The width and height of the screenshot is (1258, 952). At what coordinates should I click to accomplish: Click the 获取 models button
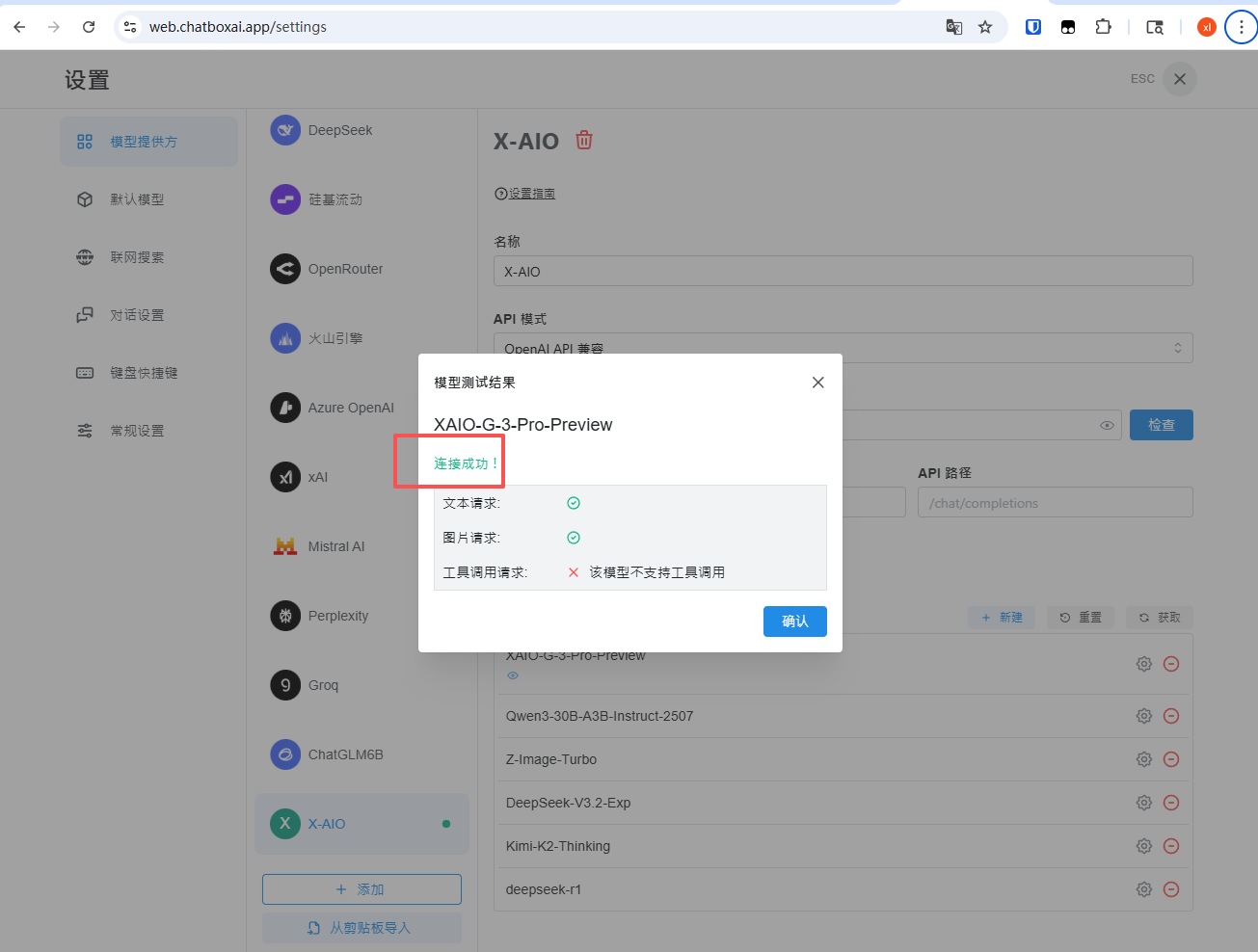(1160, 618)
